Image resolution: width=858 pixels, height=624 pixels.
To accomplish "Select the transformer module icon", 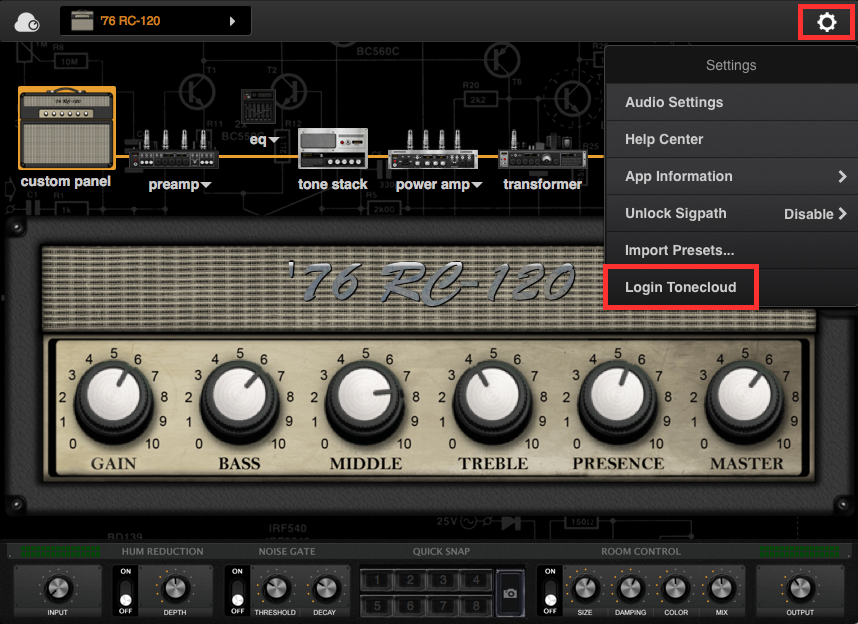I will [x=542, y=149].
